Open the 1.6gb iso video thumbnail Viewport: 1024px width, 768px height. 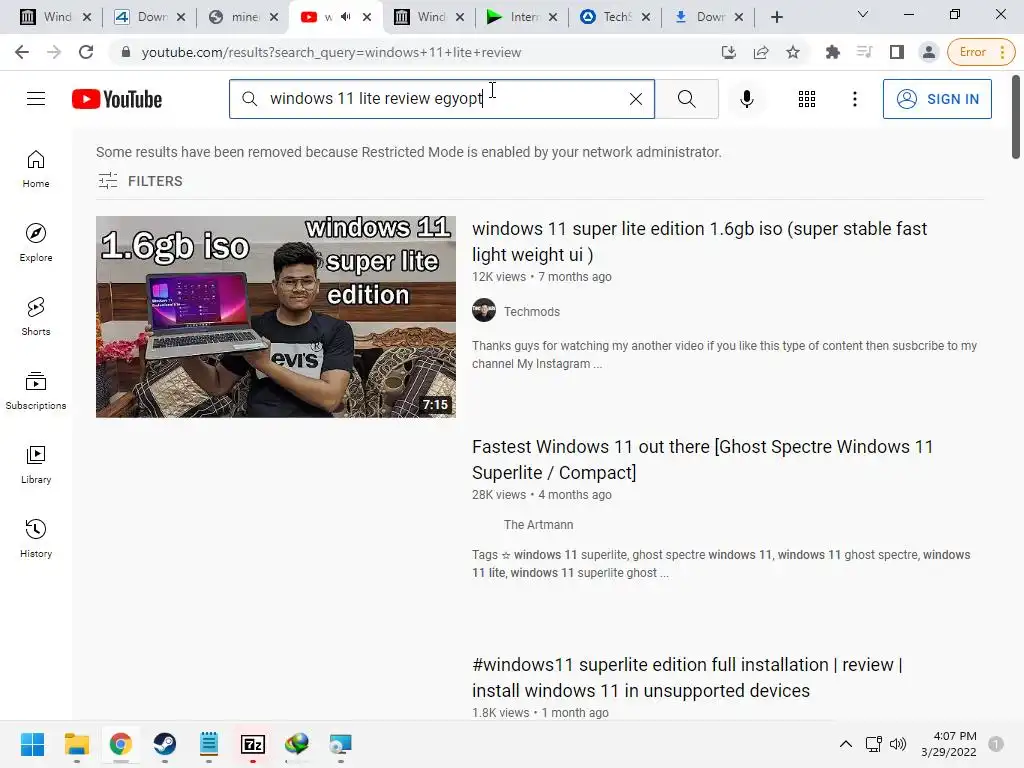(x=276, y=317)
